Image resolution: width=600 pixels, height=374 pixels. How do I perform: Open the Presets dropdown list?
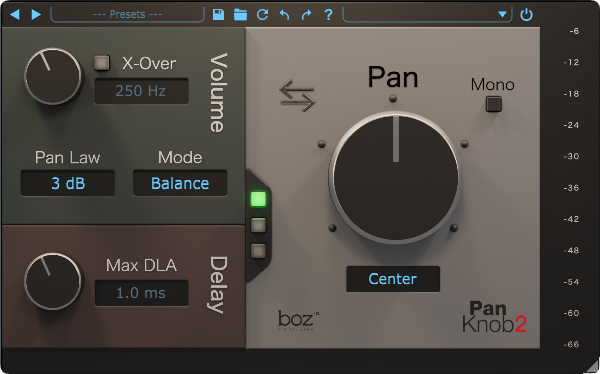click(127, 15)
